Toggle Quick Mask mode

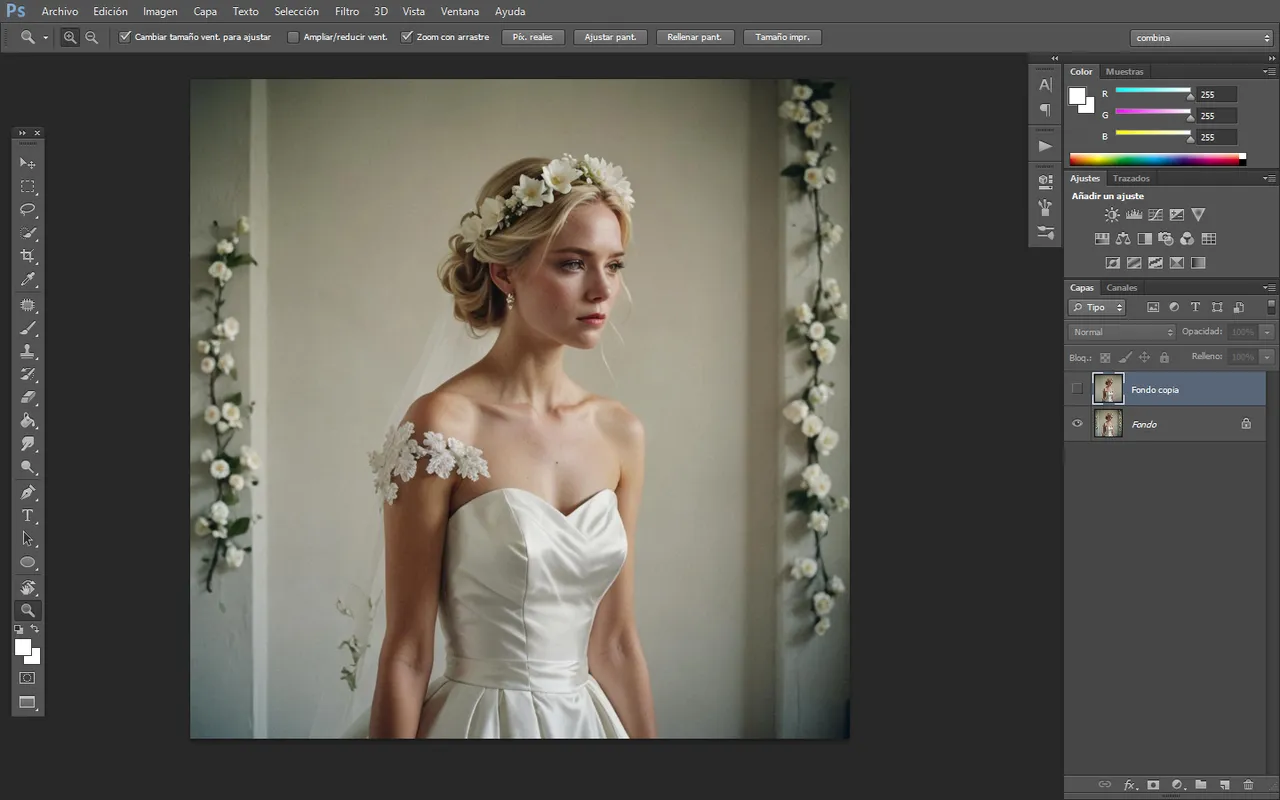point(28,678)
